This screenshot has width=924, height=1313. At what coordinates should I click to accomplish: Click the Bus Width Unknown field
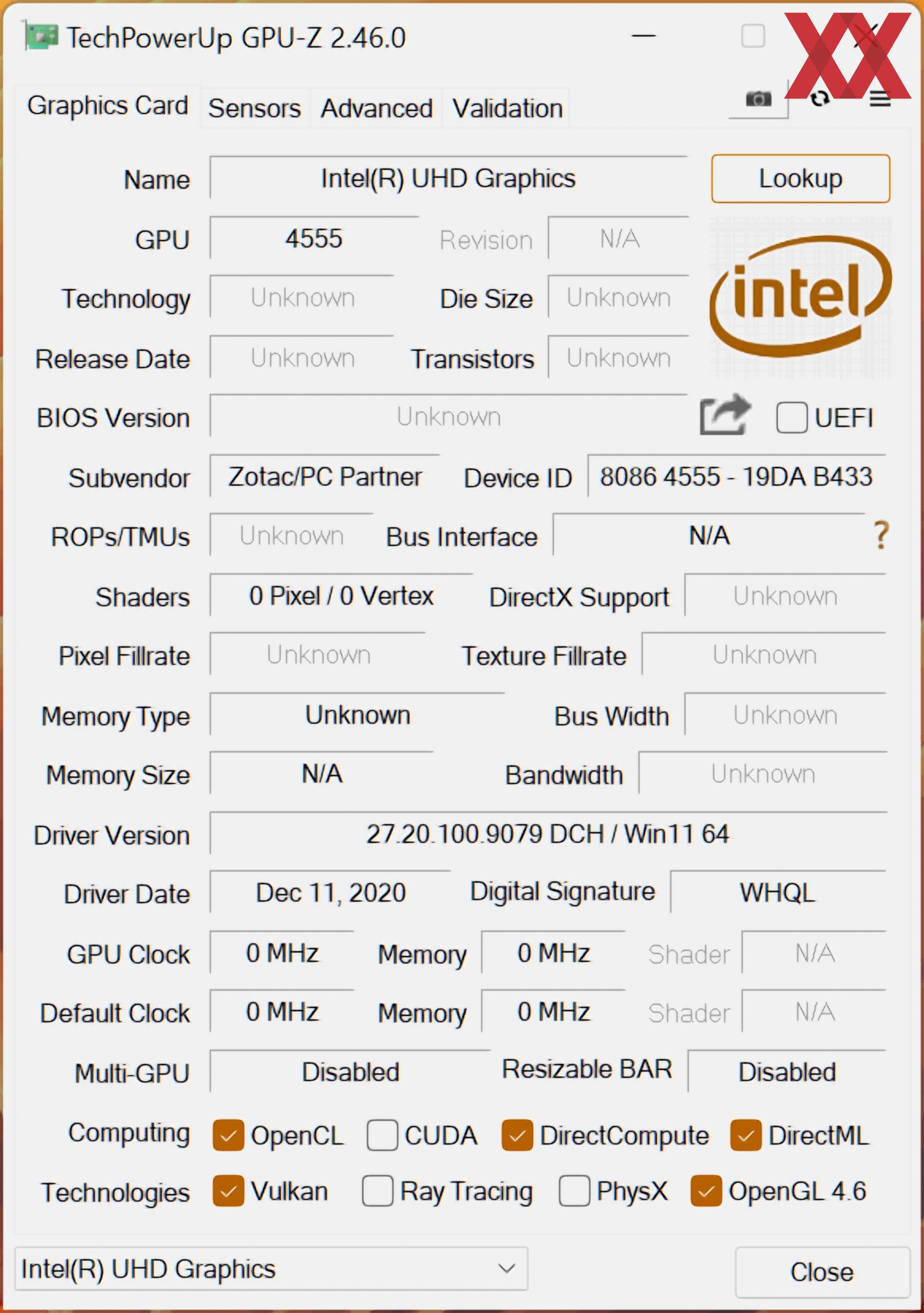785,715
